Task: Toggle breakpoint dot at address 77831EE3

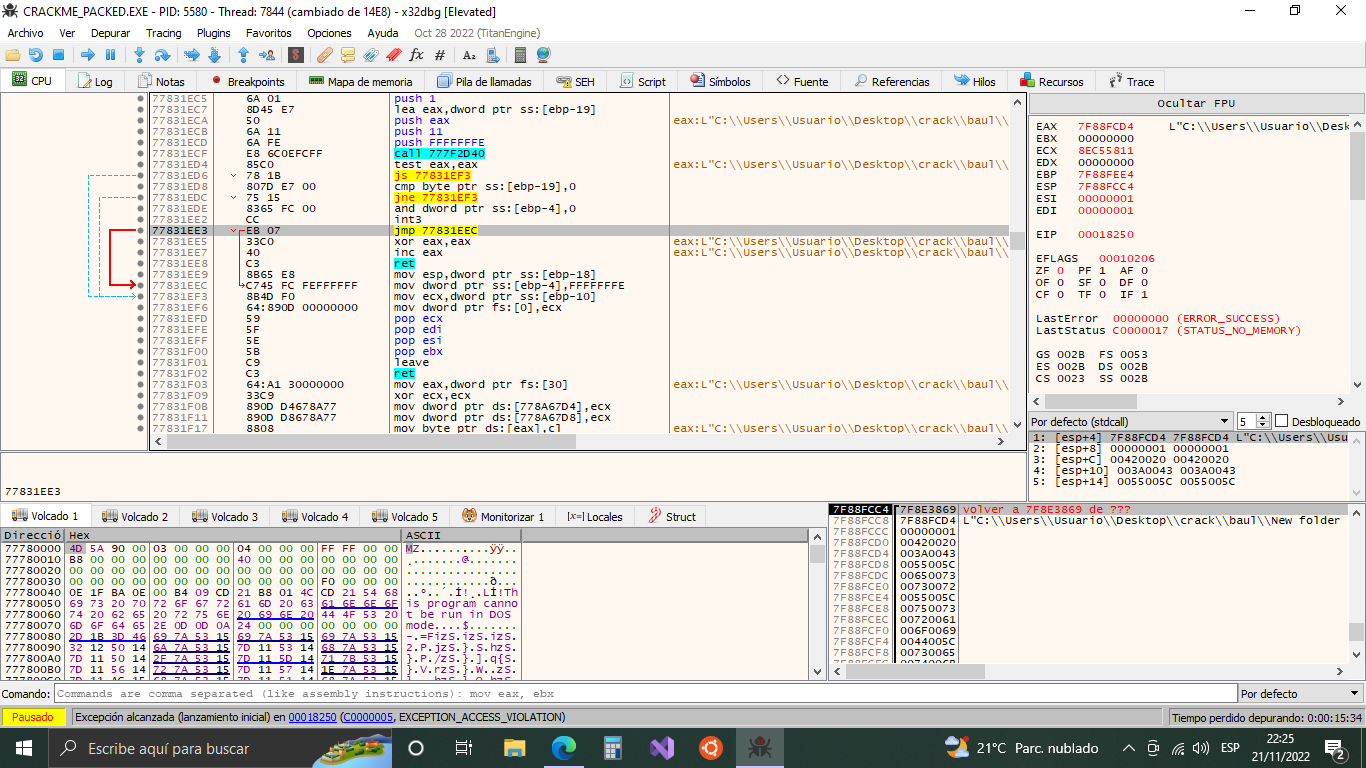Action: 141,231
